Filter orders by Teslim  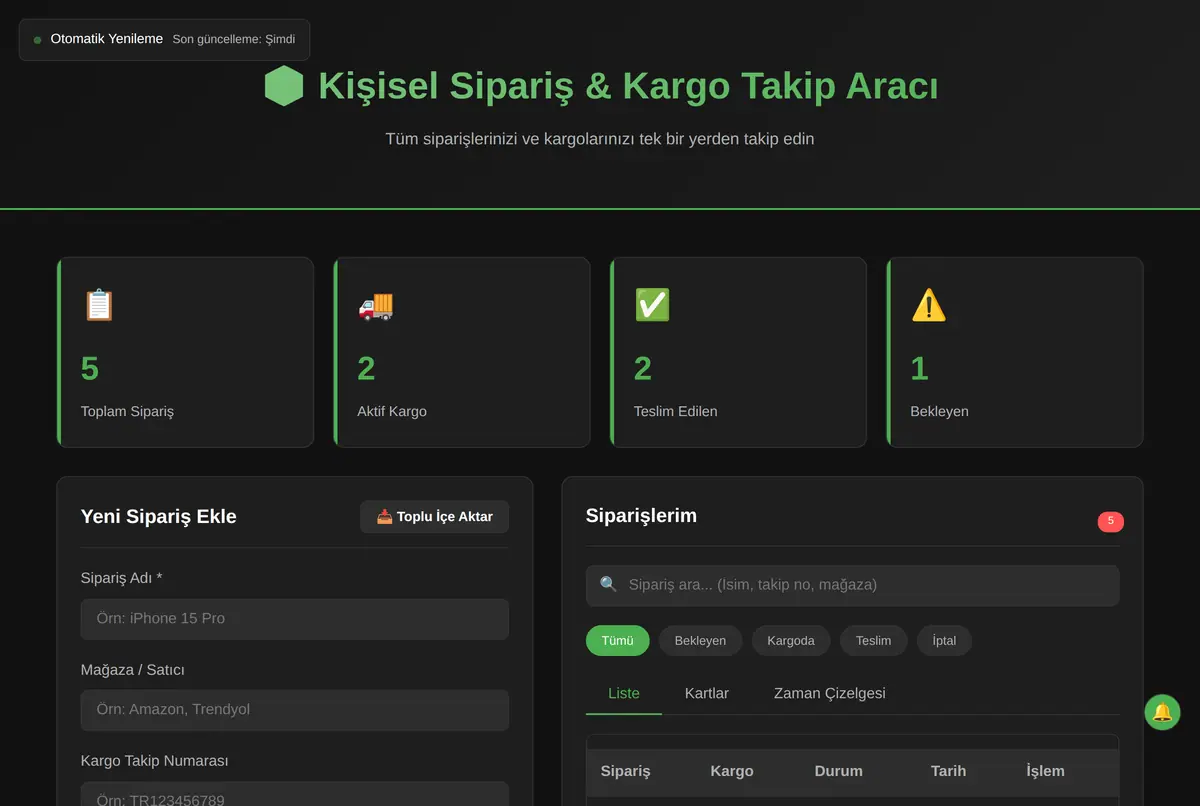click(873, 641)
